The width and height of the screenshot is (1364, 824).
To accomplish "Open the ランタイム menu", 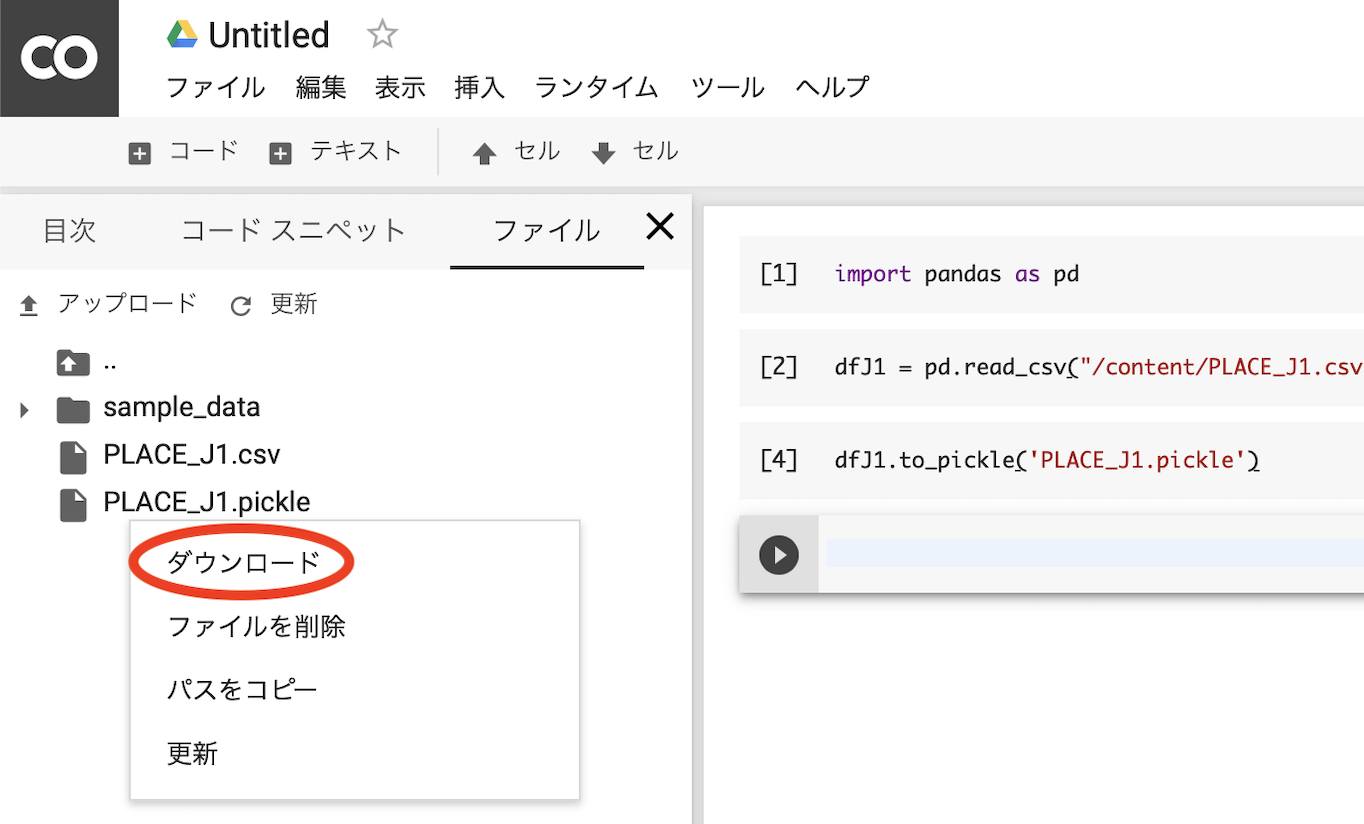I will coord(596,87).
